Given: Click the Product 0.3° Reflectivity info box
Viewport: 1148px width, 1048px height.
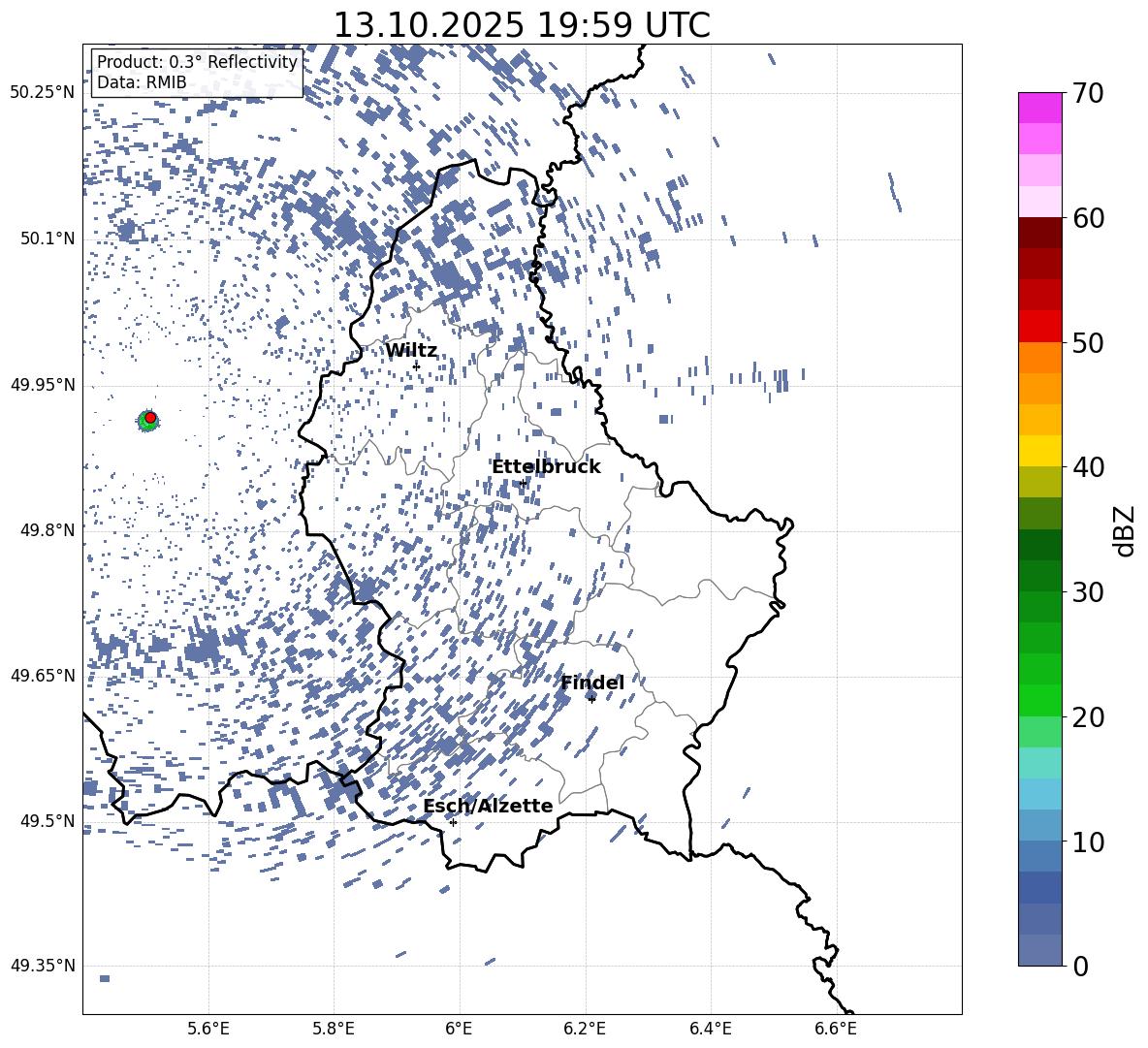Looking at the screenshot, I should point(197,72).
